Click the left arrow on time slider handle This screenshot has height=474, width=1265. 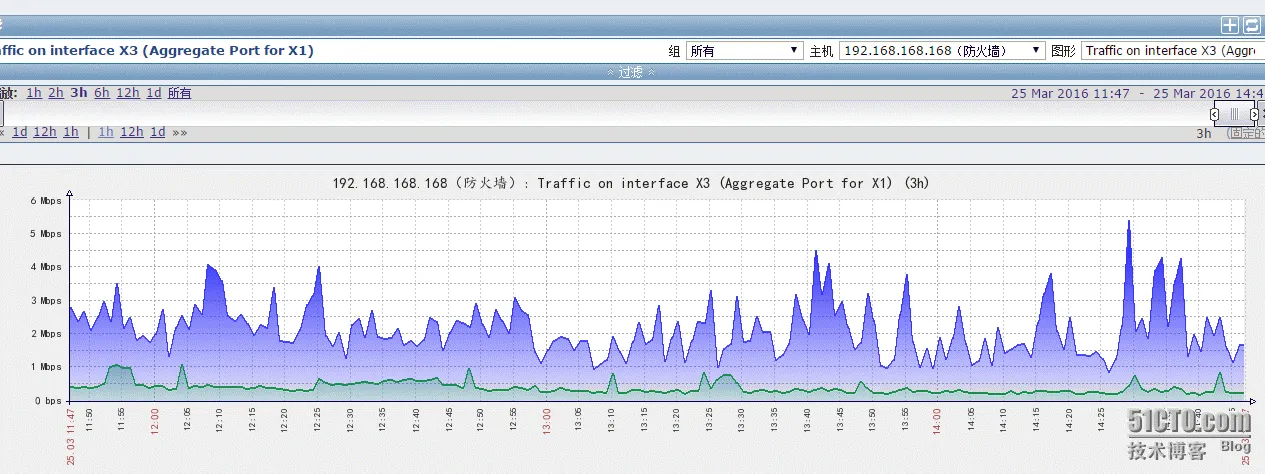click(x=1214, y=114)
